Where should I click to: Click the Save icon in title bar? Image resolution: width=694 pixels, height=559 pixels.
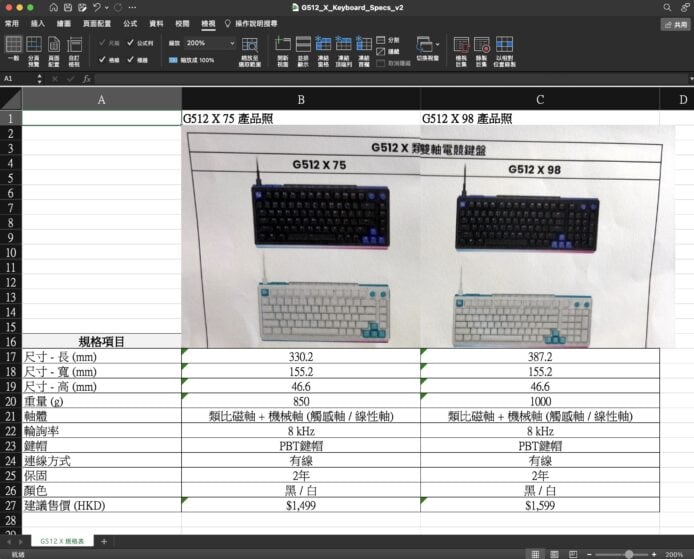tap(68, 8)
